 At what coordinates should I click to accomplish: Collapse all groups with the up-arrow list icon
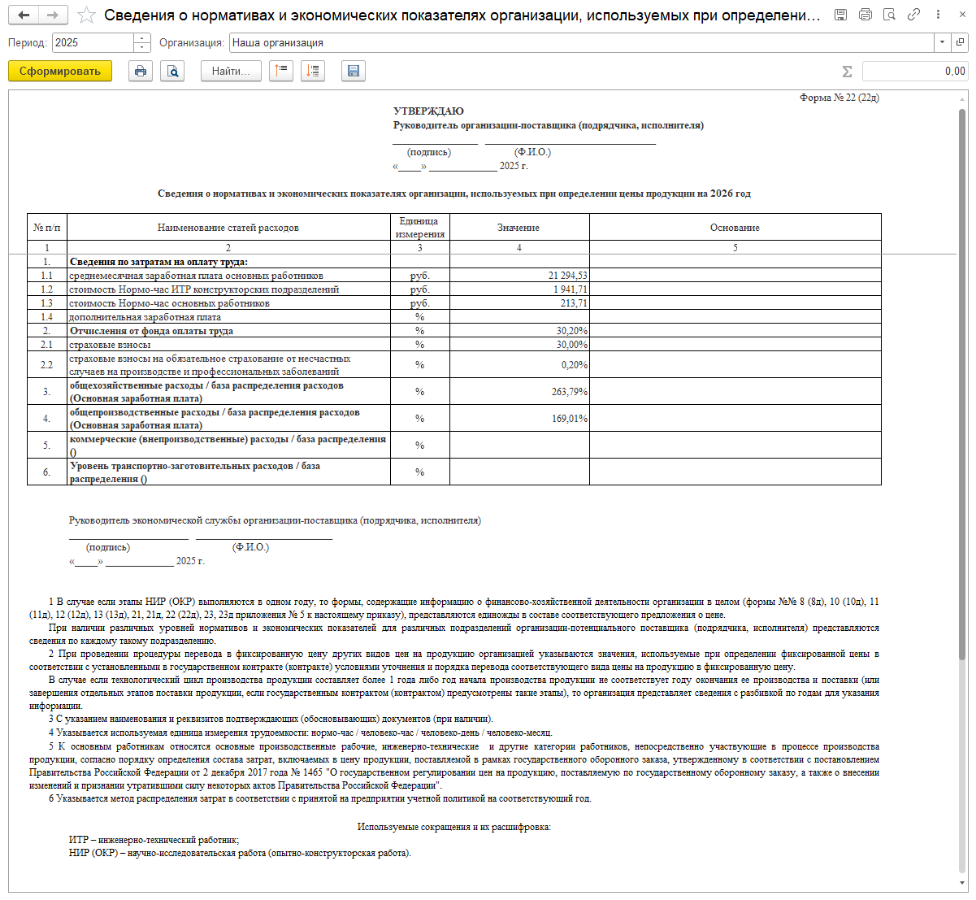[281, 71]
